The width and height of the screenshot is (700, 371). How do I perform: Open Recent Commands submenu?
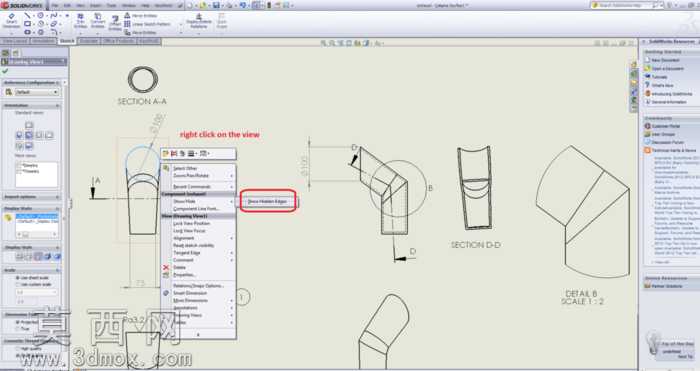(x=198, y=187)
